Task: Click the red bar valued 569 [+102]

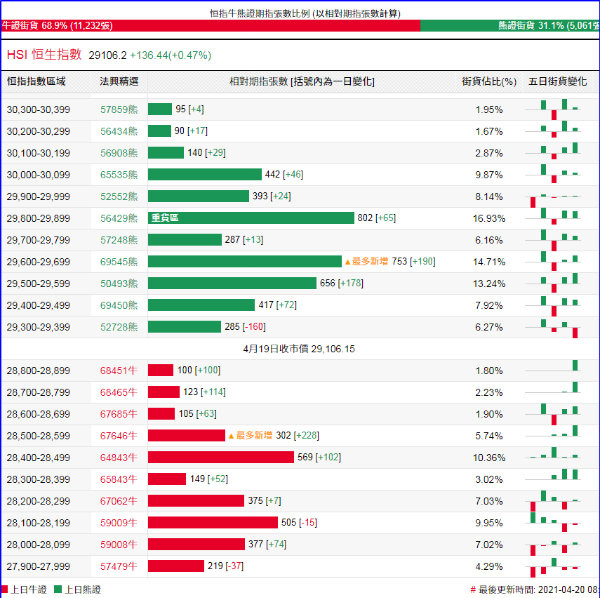Action: point(221,457)
